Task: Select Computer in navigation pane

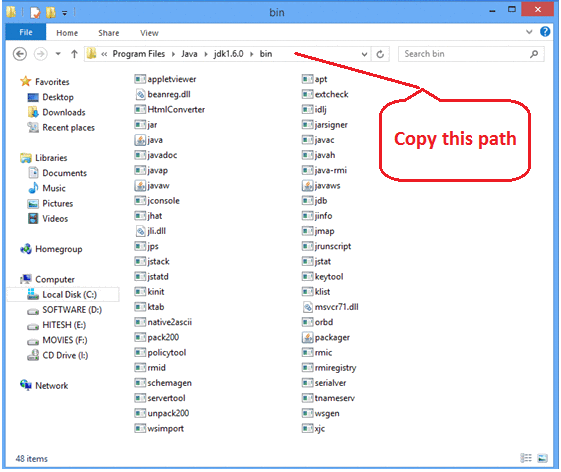Action: 55,279
